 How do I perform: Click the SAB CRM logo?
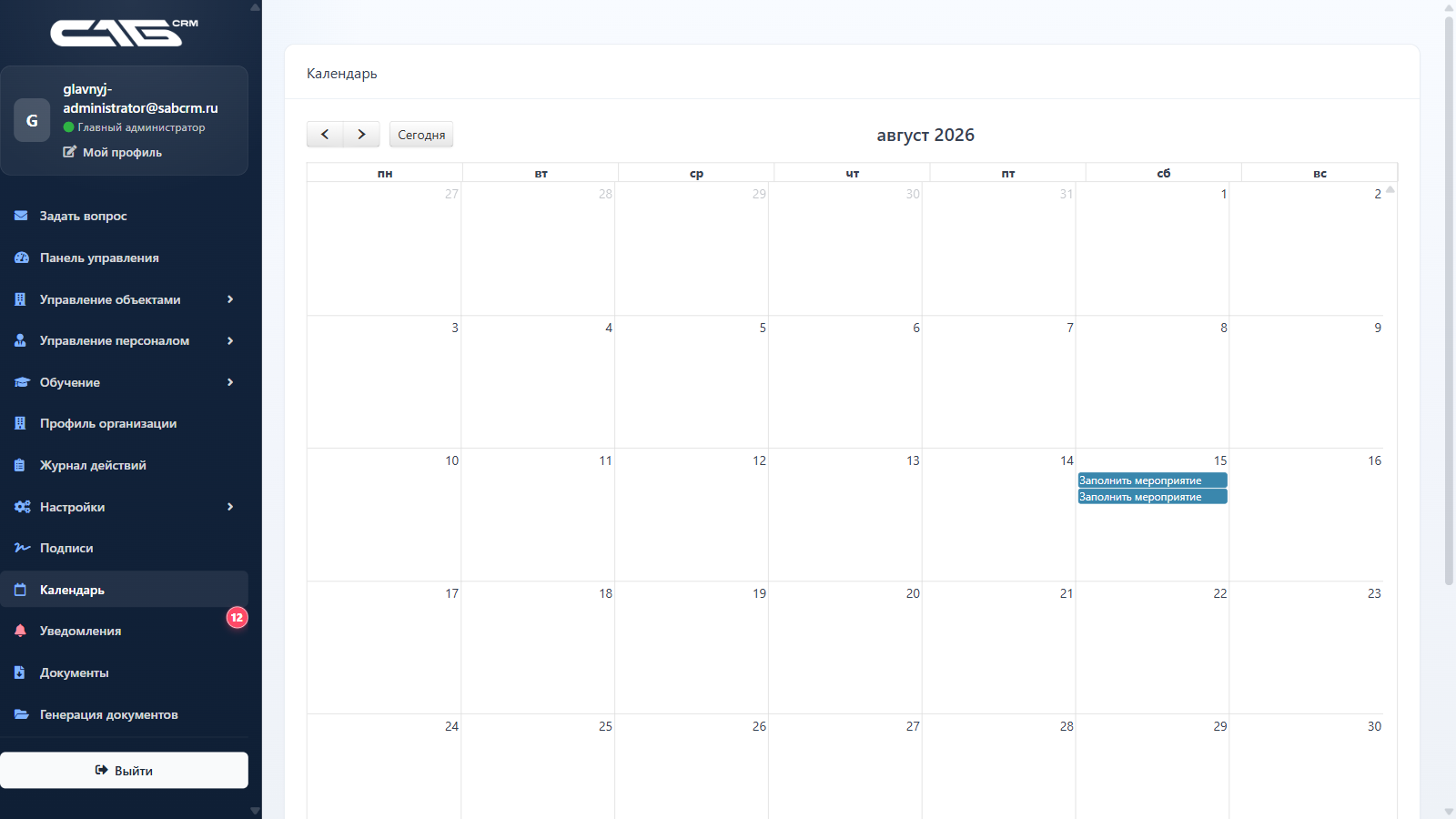[124, 32]
